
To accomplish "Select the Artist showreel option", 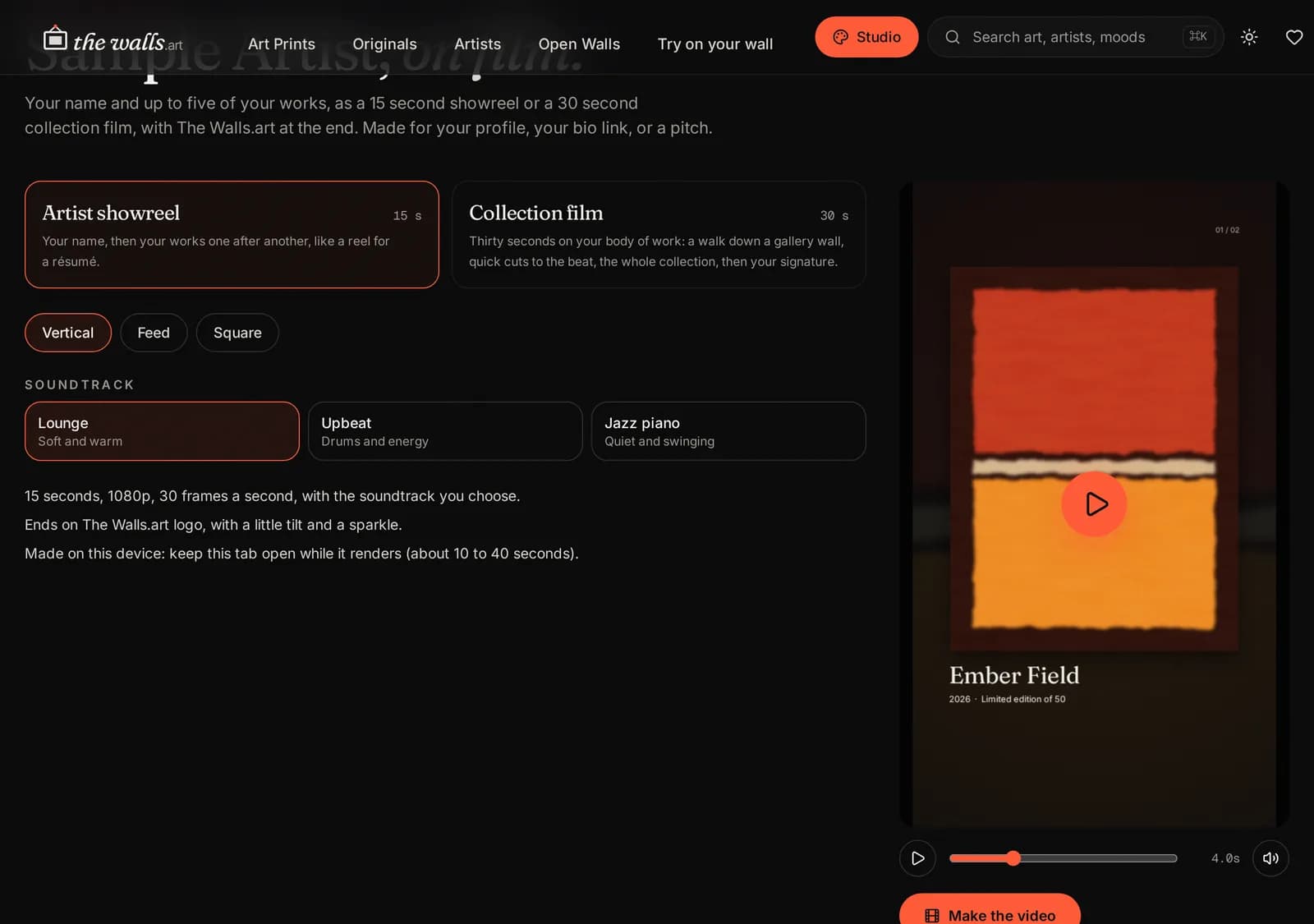I will click(x=232, y=235).
